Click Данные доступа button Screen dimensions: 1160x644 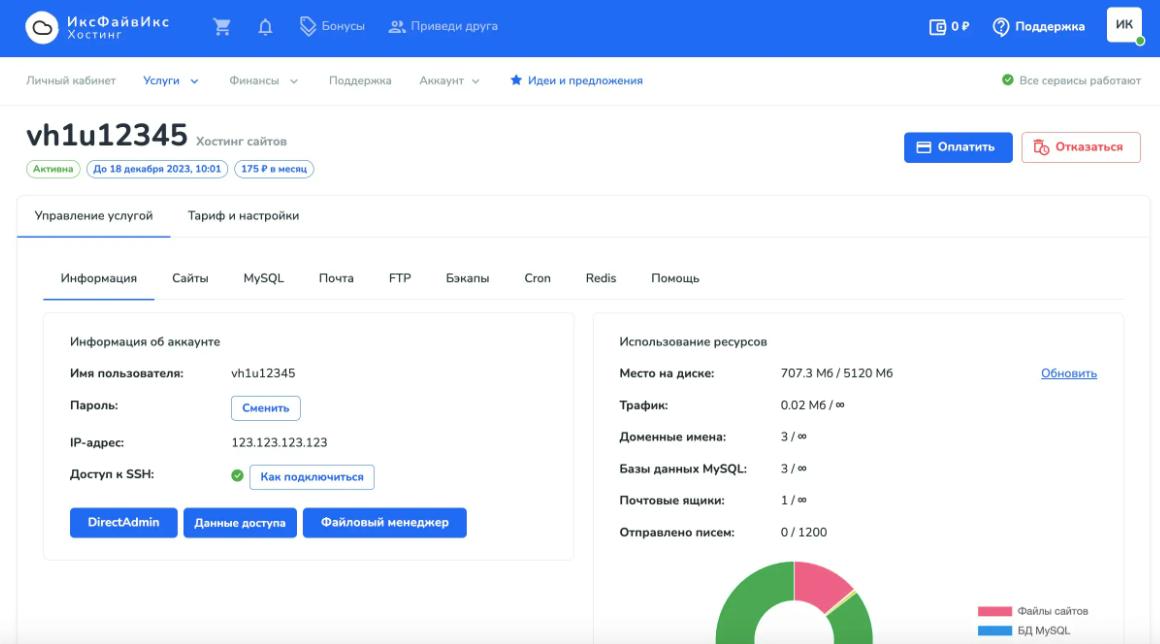point(240,523)
